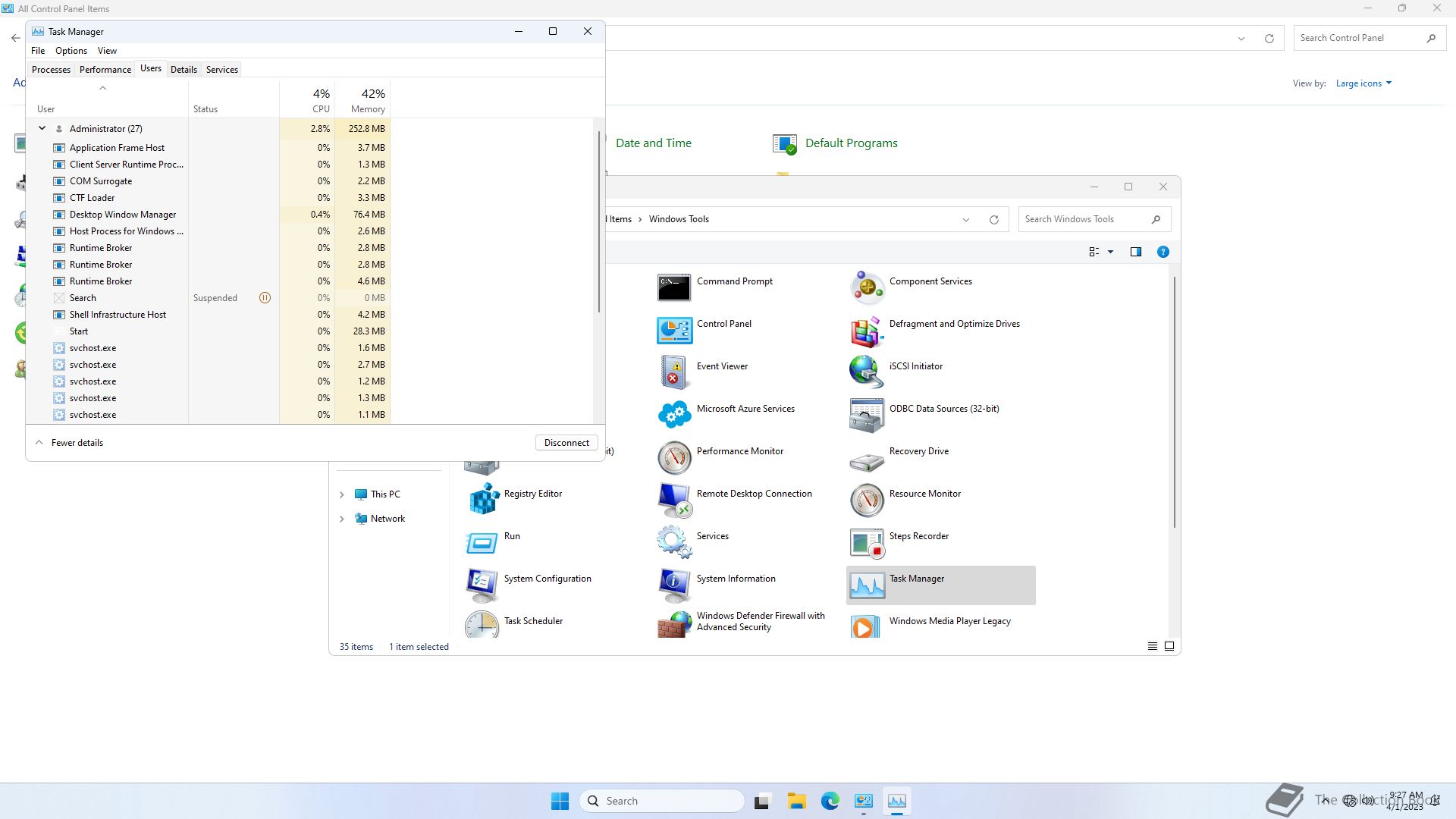The height and width of the screenshot is (819, 1456).
Task: Click Disconnect button in Task Manager
Action: 566,443
